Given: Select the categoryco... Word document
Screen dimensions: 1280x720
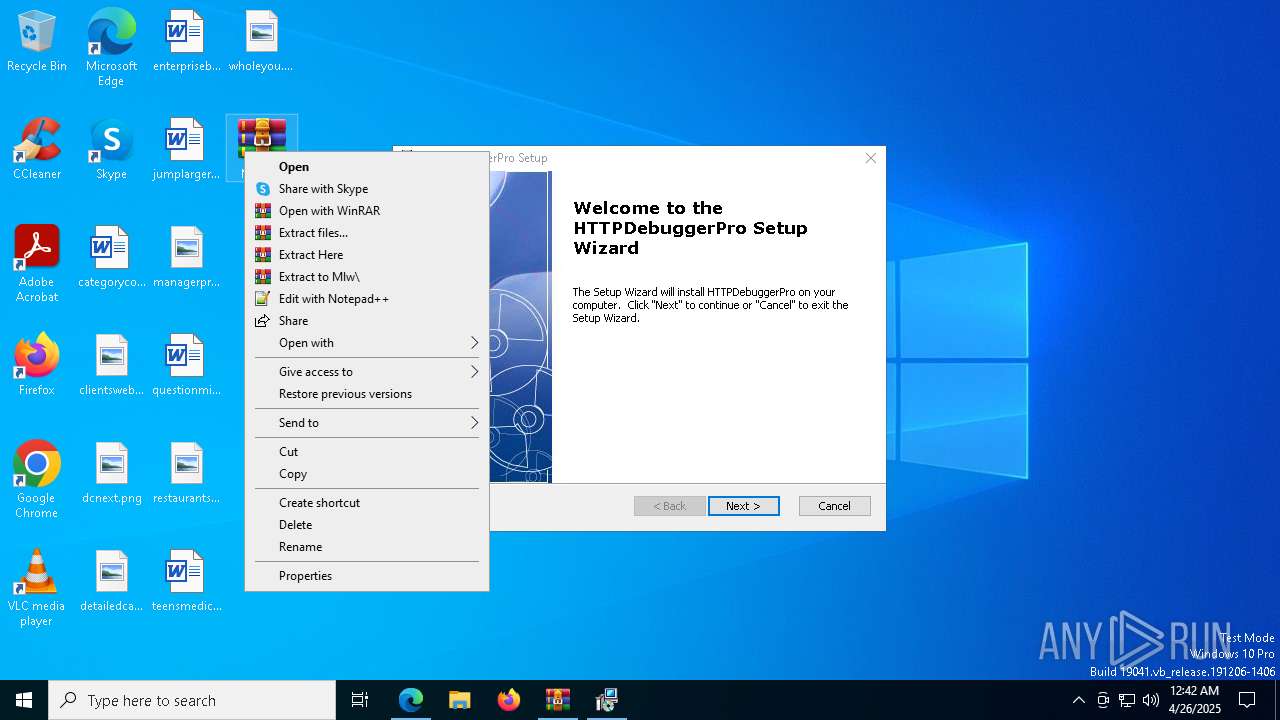Looking at the screenshot, I should (x=111, y=258).
